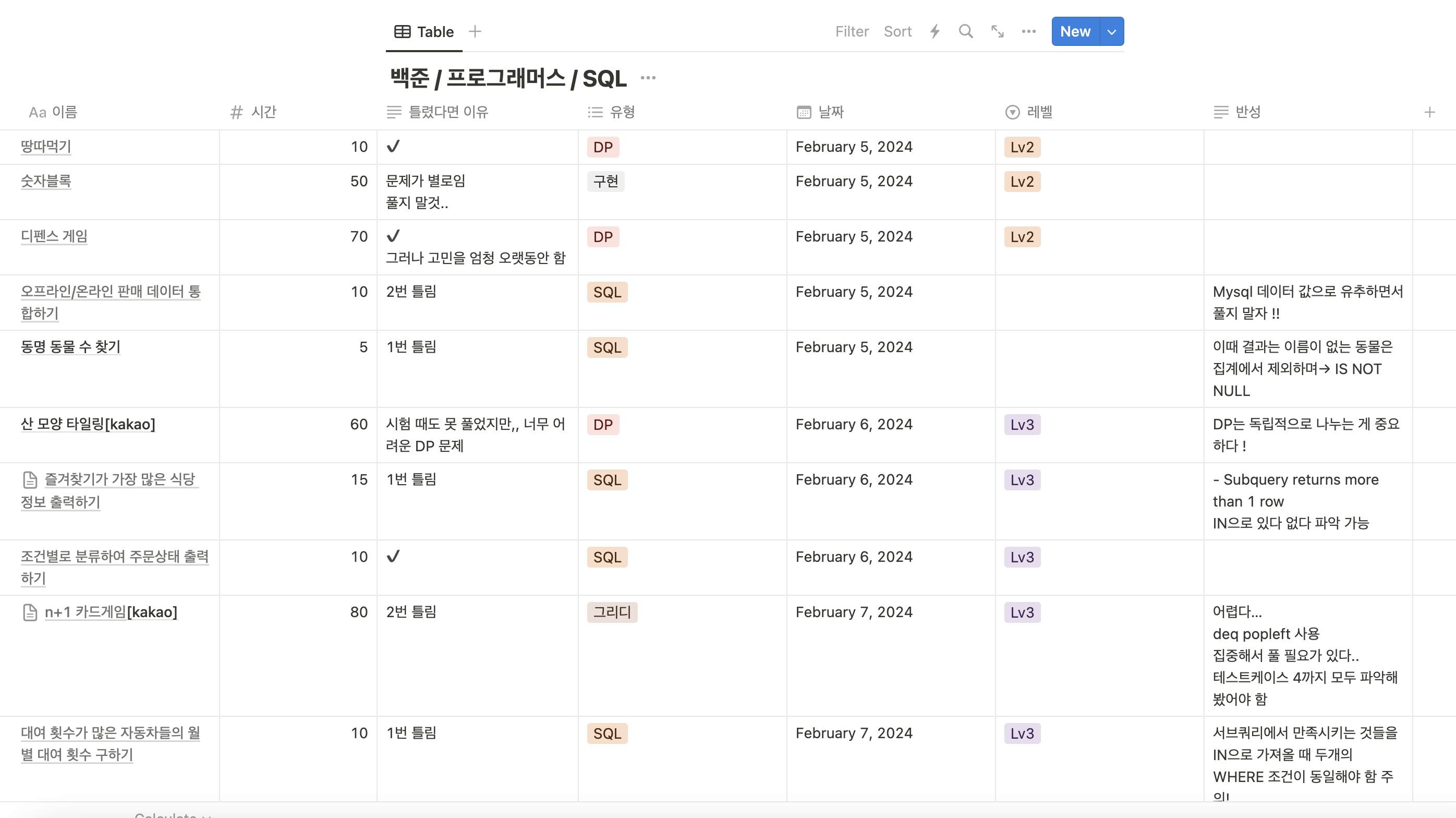Open the Sort menu
The image size is (1456, 818).
(x=897, y=32)
